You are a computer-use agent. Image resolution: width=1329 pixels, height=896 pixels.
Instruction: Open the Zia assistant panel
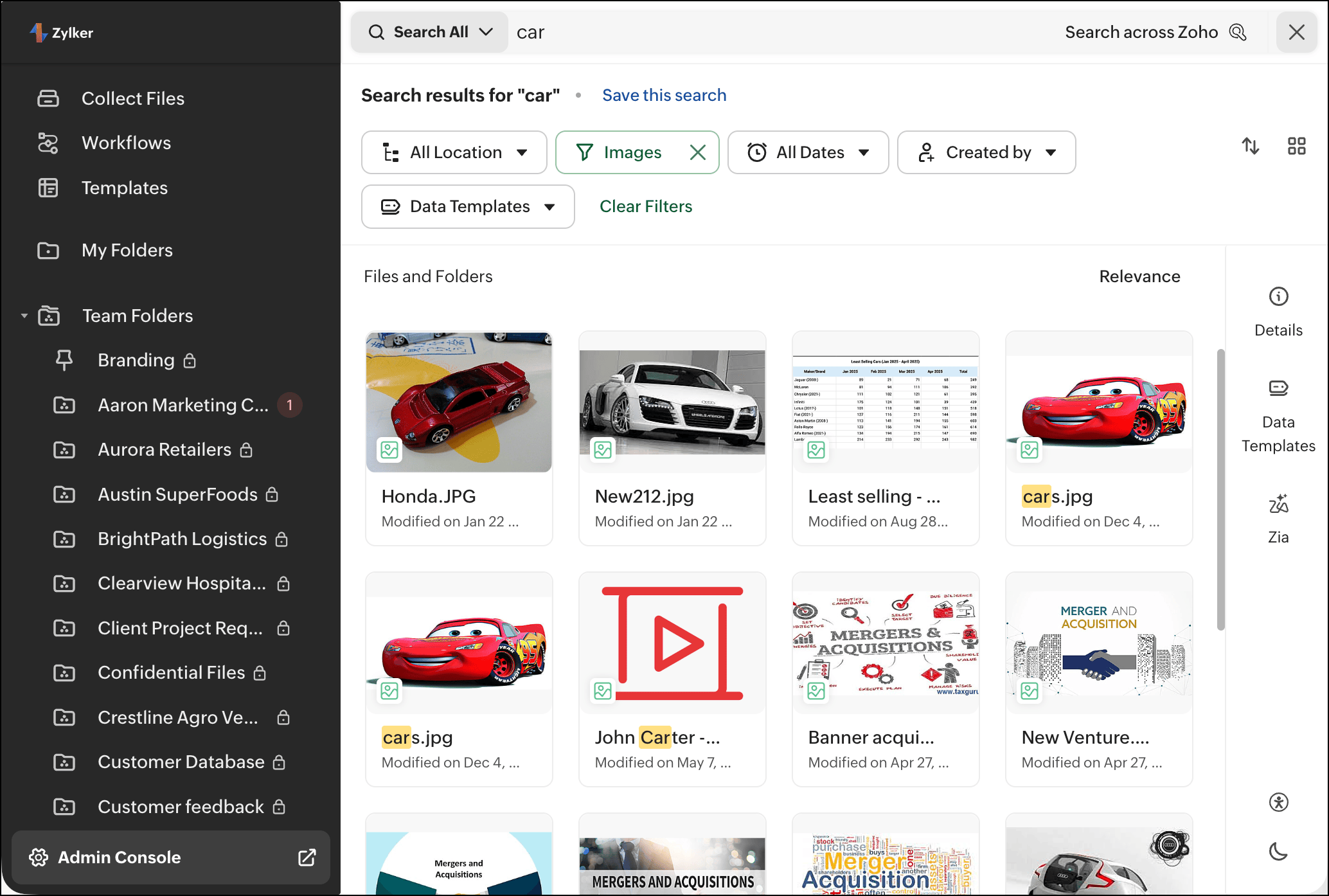[x=1278, y=519]
